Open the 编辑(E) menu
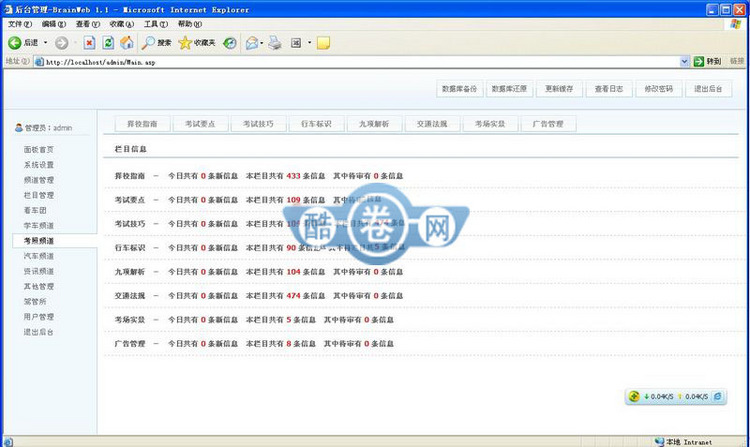This screenshot has height=447, width=750. click(x=54, y=24)
